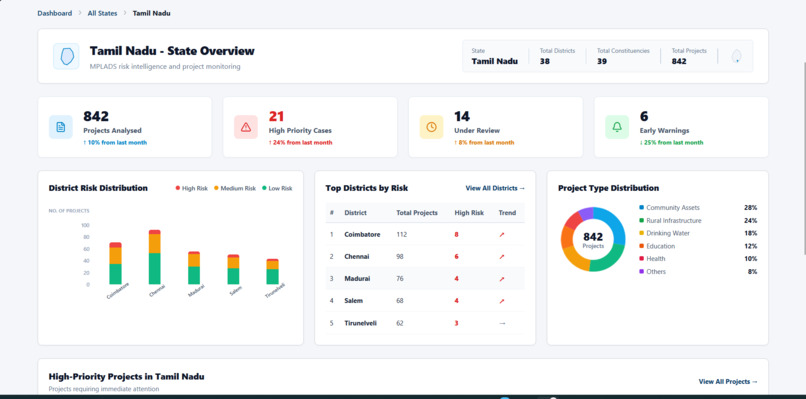Click the Trend column header

tap(507, 213)
